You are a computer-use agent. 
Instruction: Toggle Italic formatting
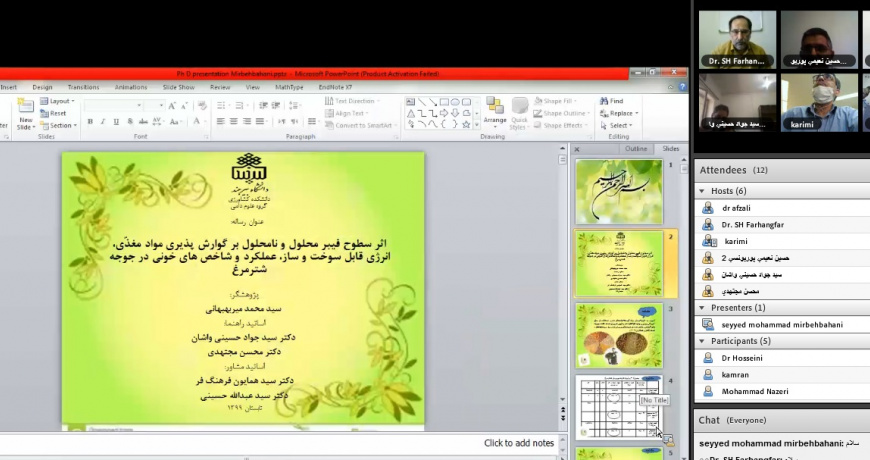coord(103,122)
